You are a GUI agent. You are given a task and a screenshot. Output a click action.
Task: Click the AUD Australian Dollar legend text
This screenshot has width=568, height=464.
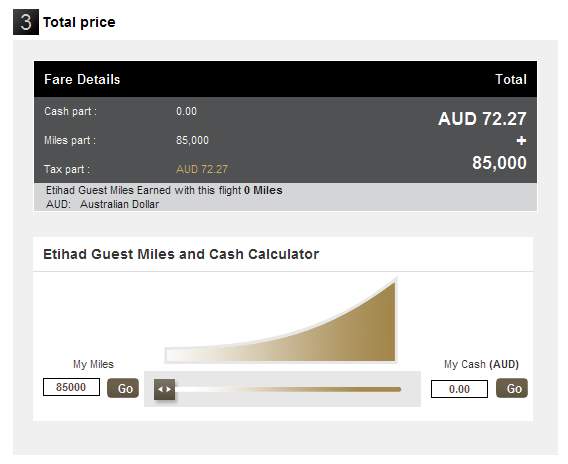tap(103, 204)
